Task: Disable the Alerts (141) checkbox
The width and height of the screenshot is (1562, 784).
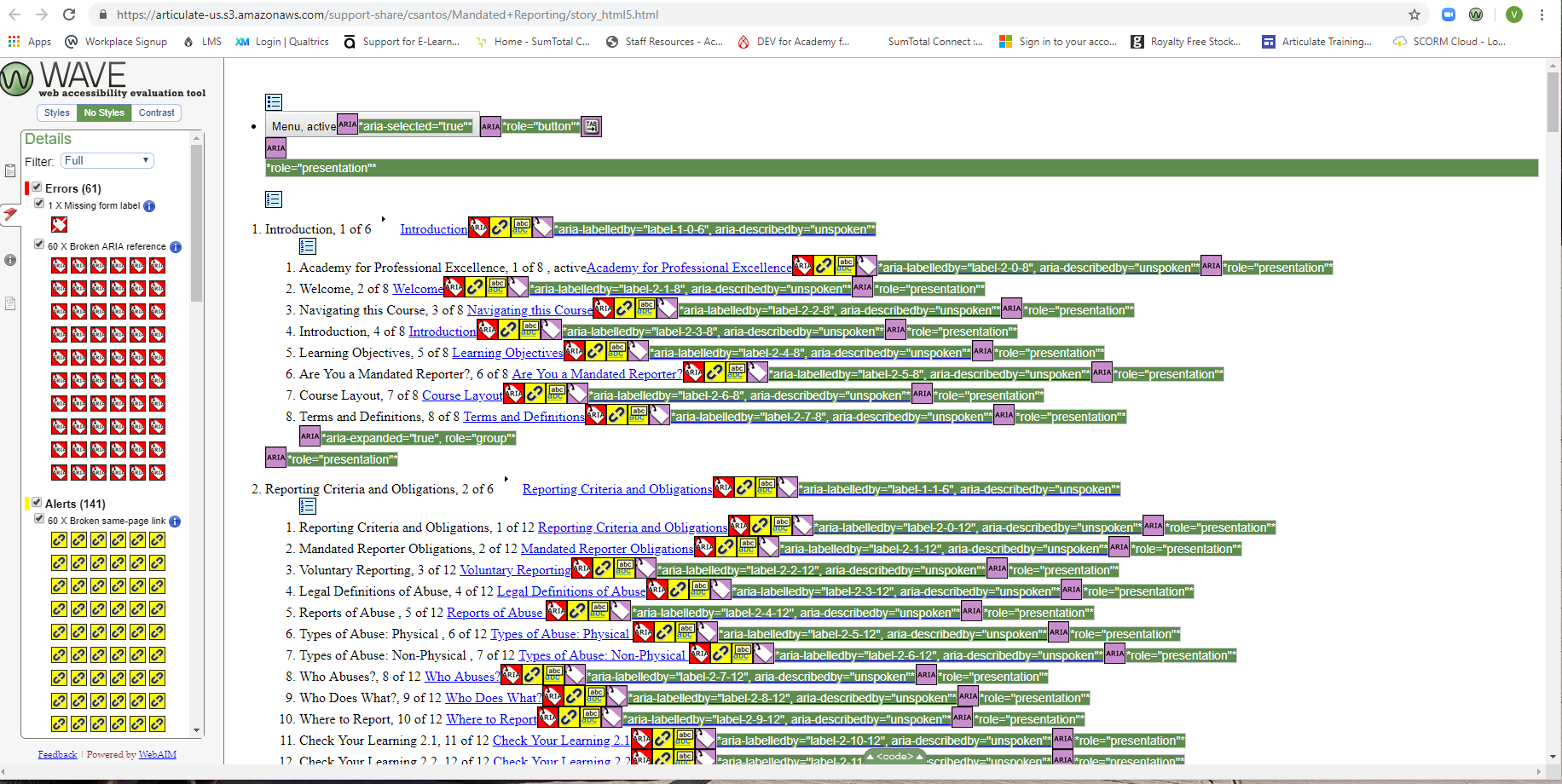Action: (x=37, y=503)
